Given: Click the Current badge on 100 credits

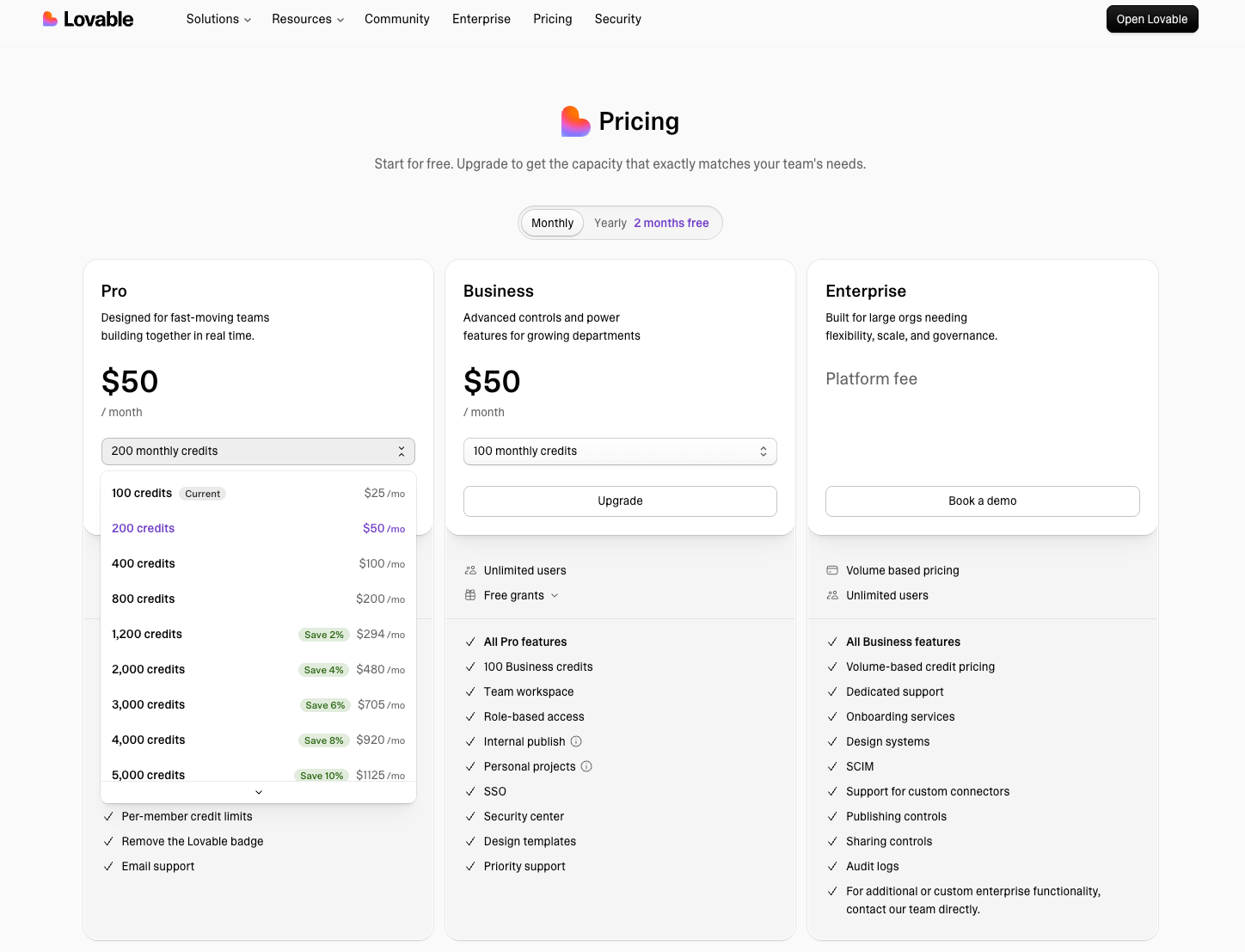Looking at the screenshot, I should coord(203,494).
